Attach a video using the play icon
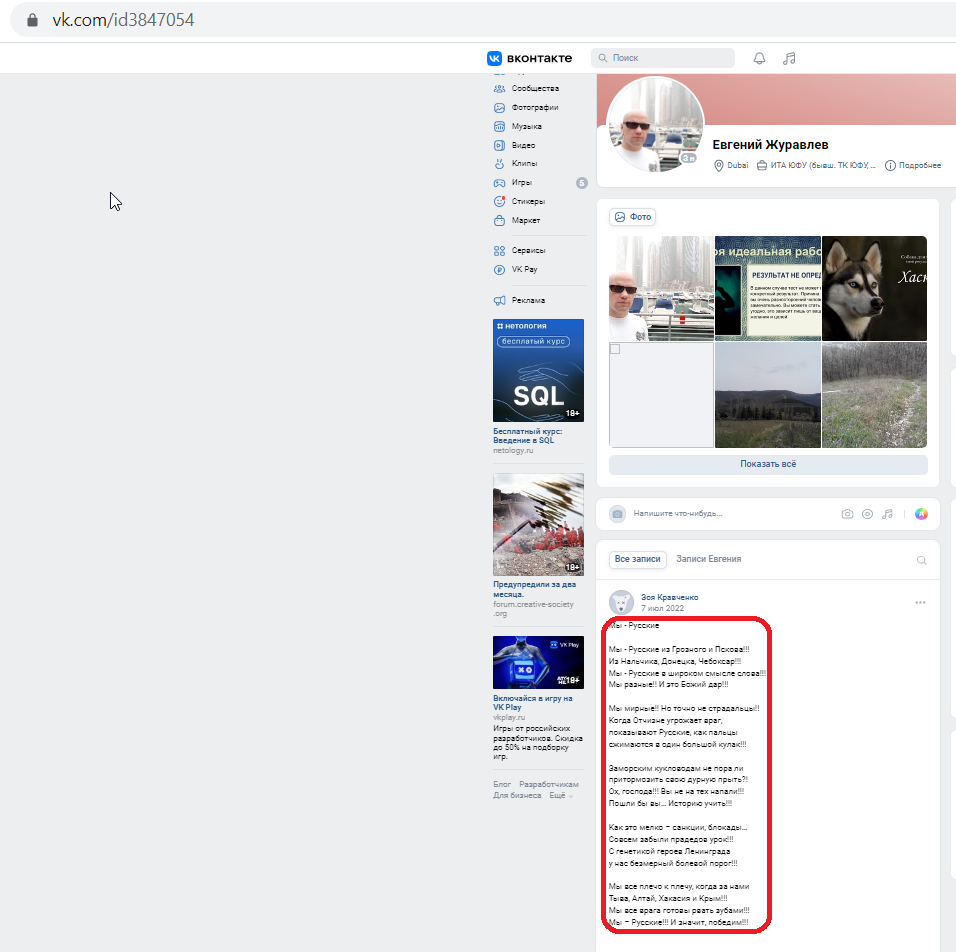This screenshot has width=956, height=952. [x=867, y=514]
